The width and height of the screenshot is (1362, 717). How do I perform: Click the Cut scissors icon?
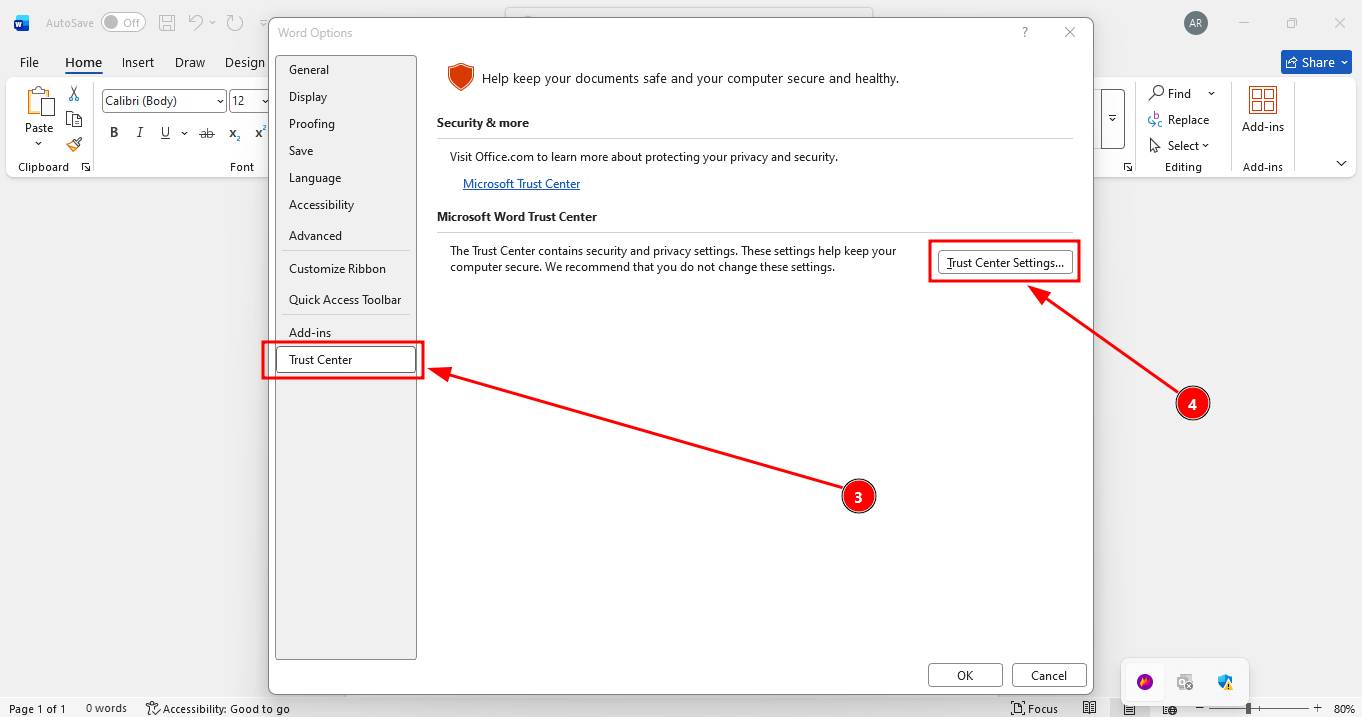(x=74, y=94)
